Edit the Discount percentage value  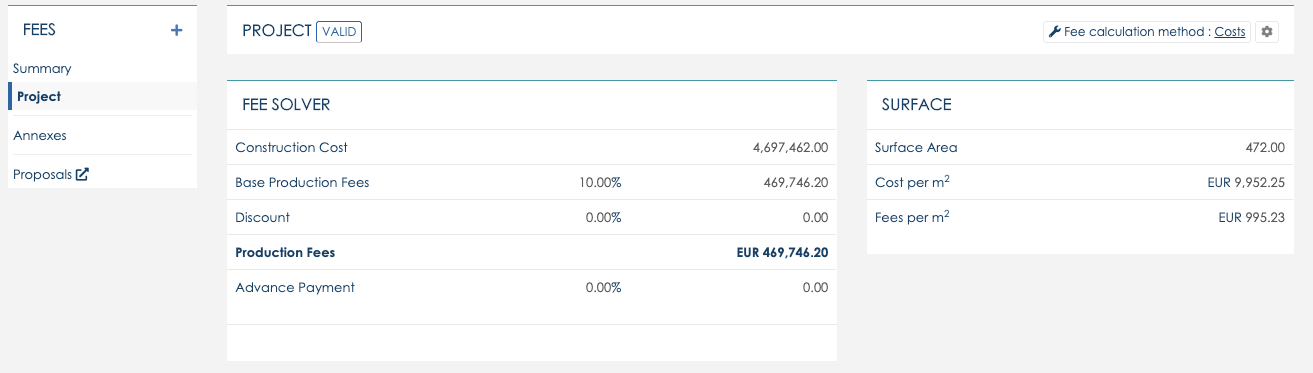point(603,218)
